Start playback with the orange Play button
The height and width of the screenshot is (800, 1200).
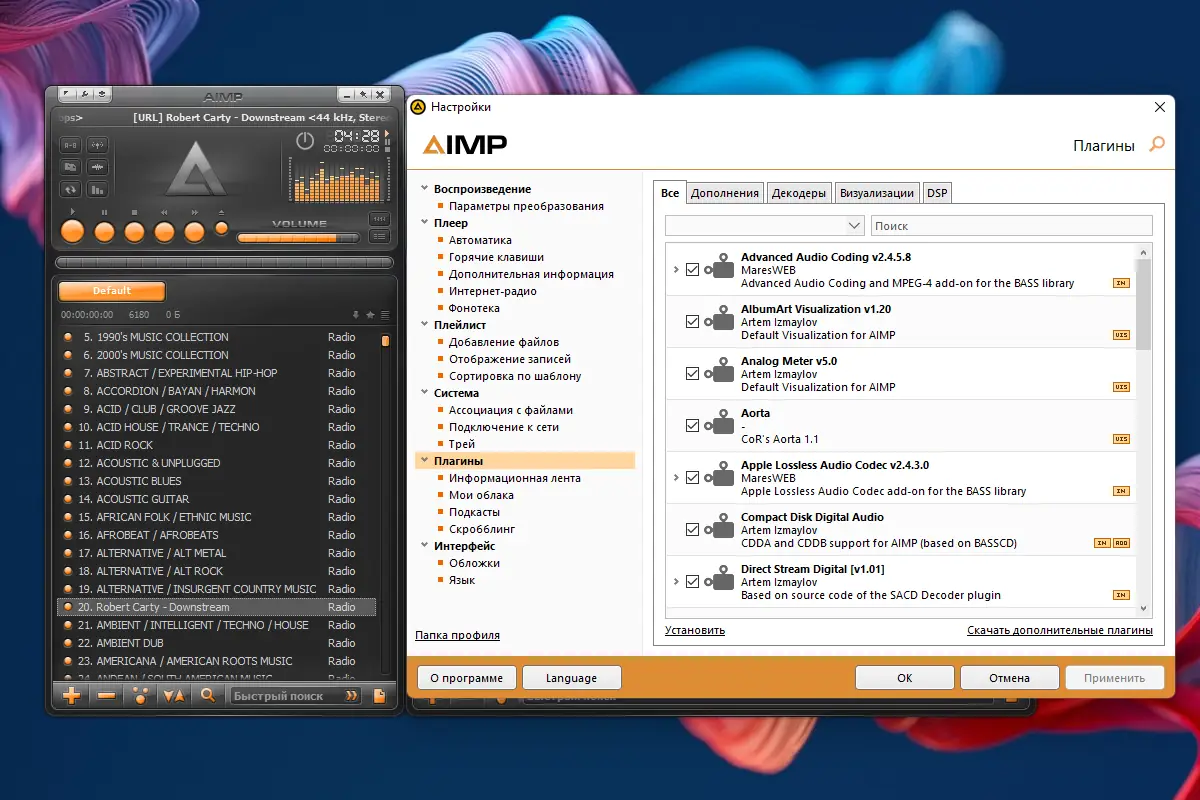[72, 232]
